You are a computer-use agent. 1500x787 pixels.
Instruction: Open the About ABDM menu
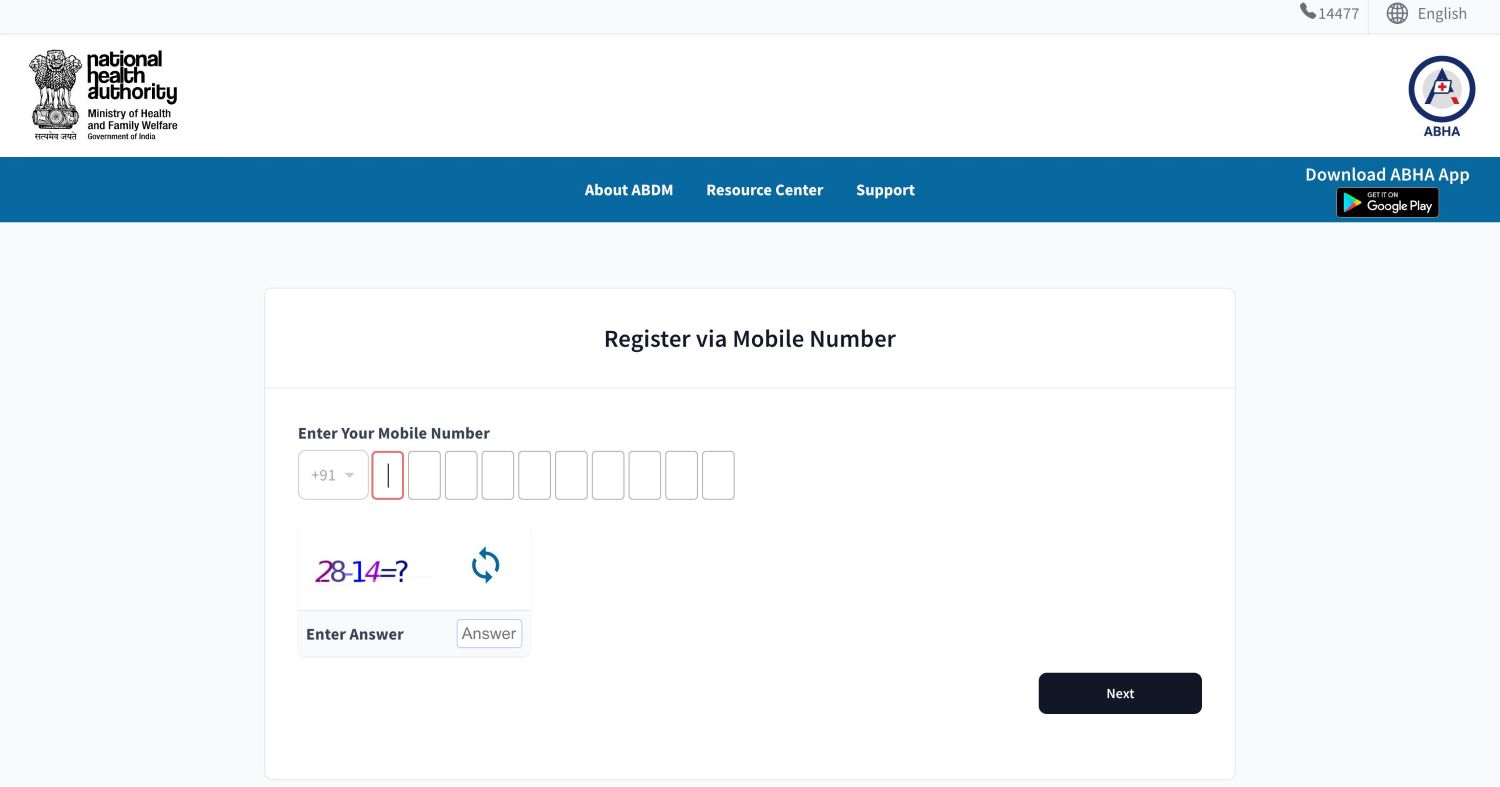pos(629,190)
